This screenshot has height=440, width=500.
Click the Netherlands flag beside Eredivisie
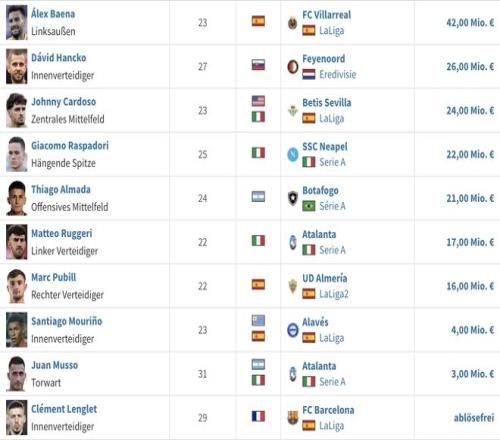click(309, 74)
